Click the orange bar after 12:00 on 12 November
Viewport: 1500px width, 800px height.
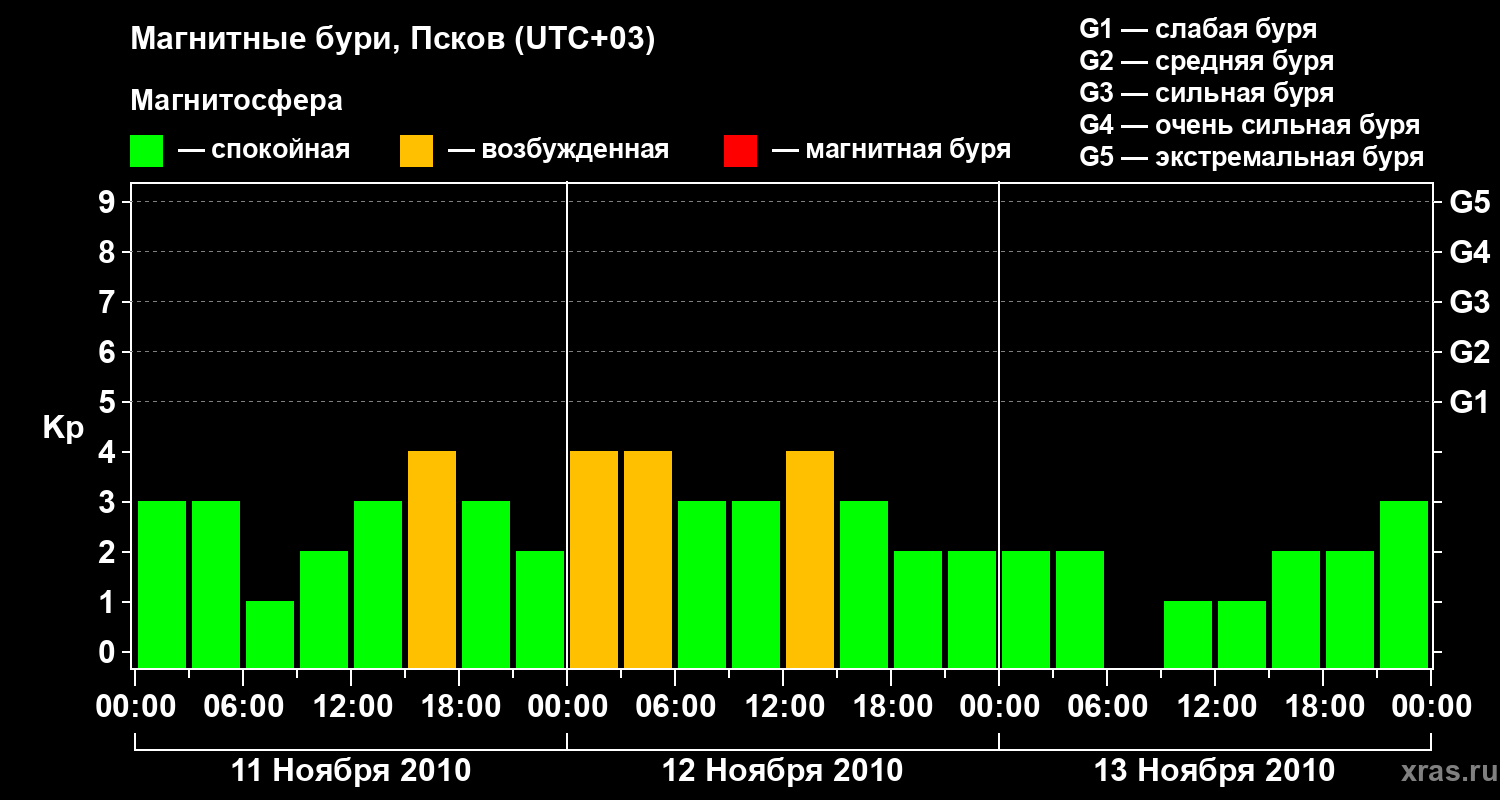pos(810,559)
